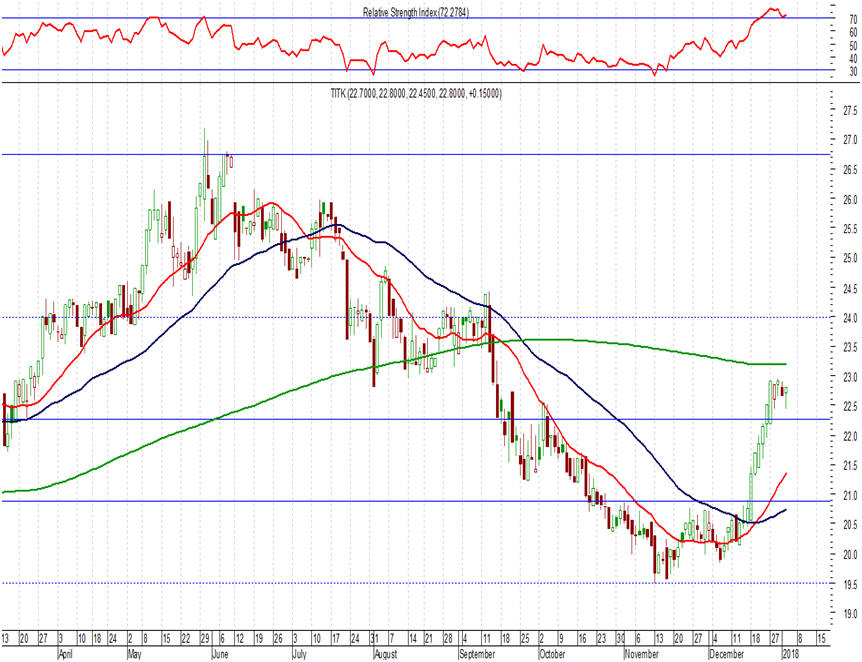Pick the December month label on time axis
Viewport: 862px width, 662px height.
(726, 654)
